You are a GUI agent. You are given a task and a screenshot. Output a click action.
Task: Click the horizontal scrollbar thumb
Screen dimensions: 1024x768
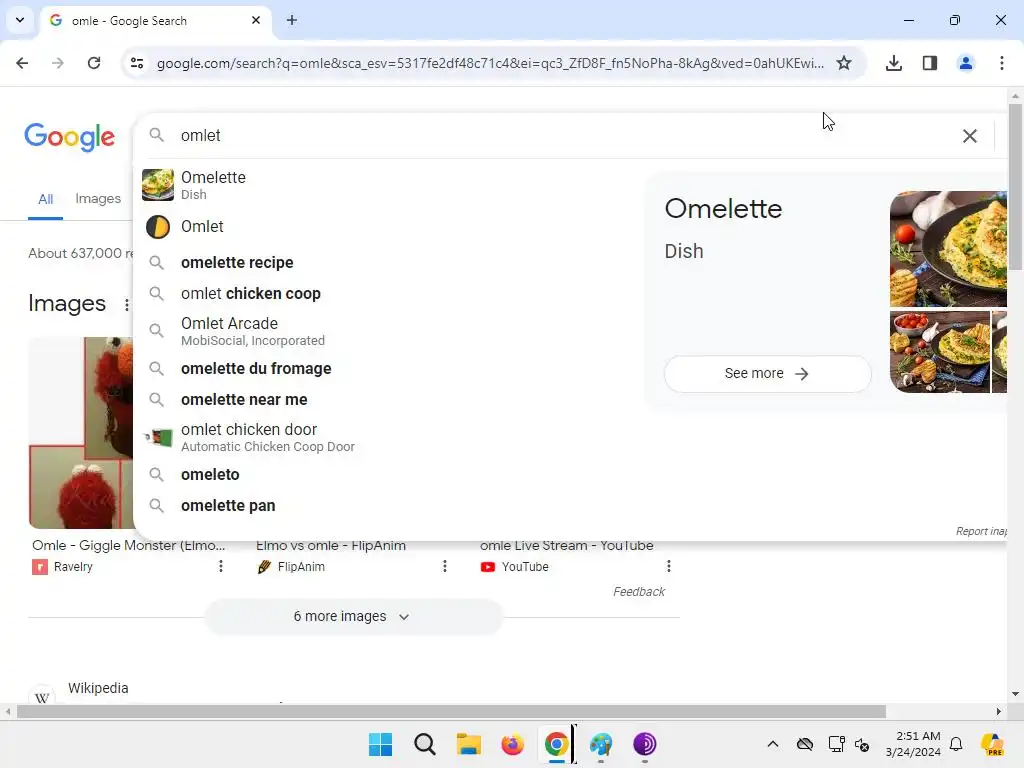451,711
